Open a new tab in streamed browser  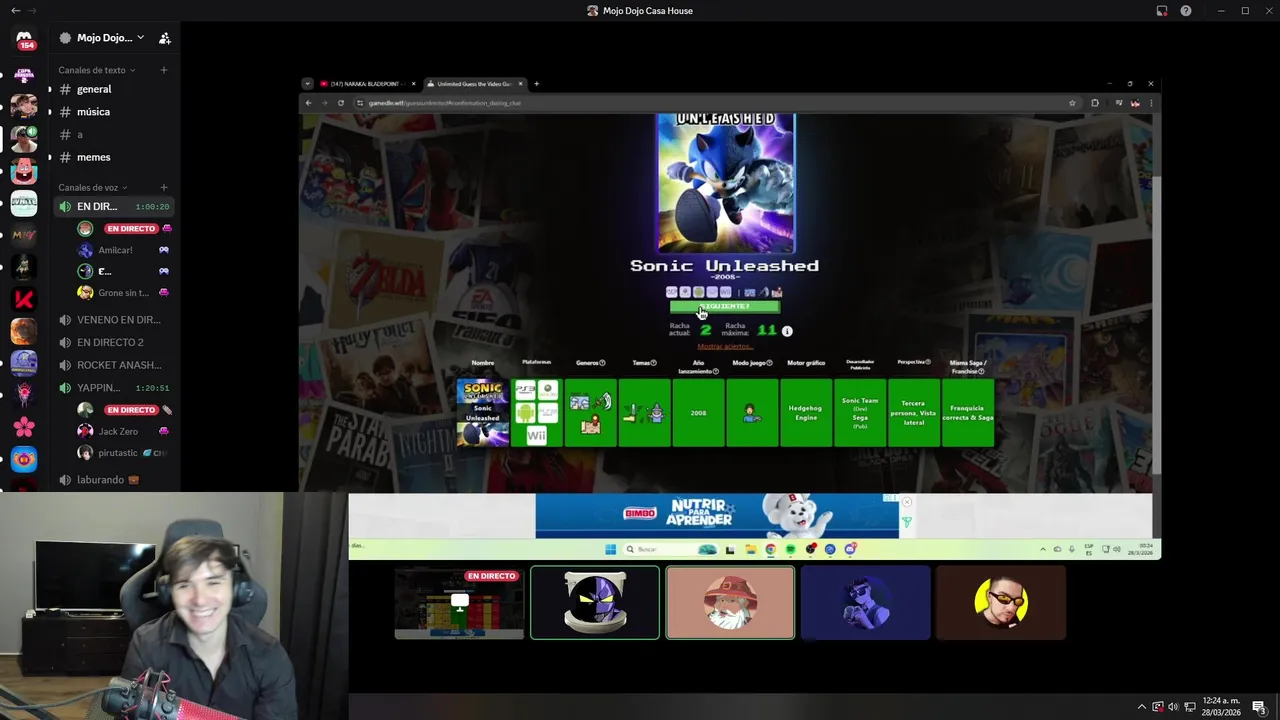(x=536, y=84)
